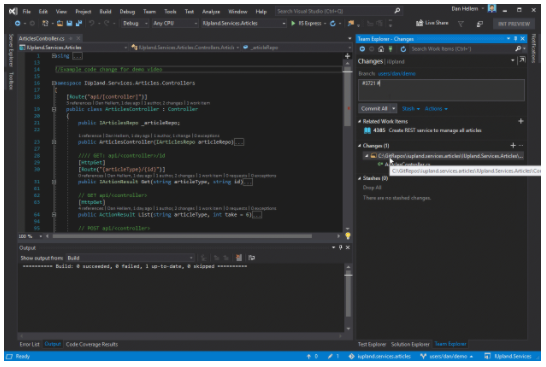Click the Visual Studio search magnifier icon
Screen dimensions: 546x367
point(397,11)
